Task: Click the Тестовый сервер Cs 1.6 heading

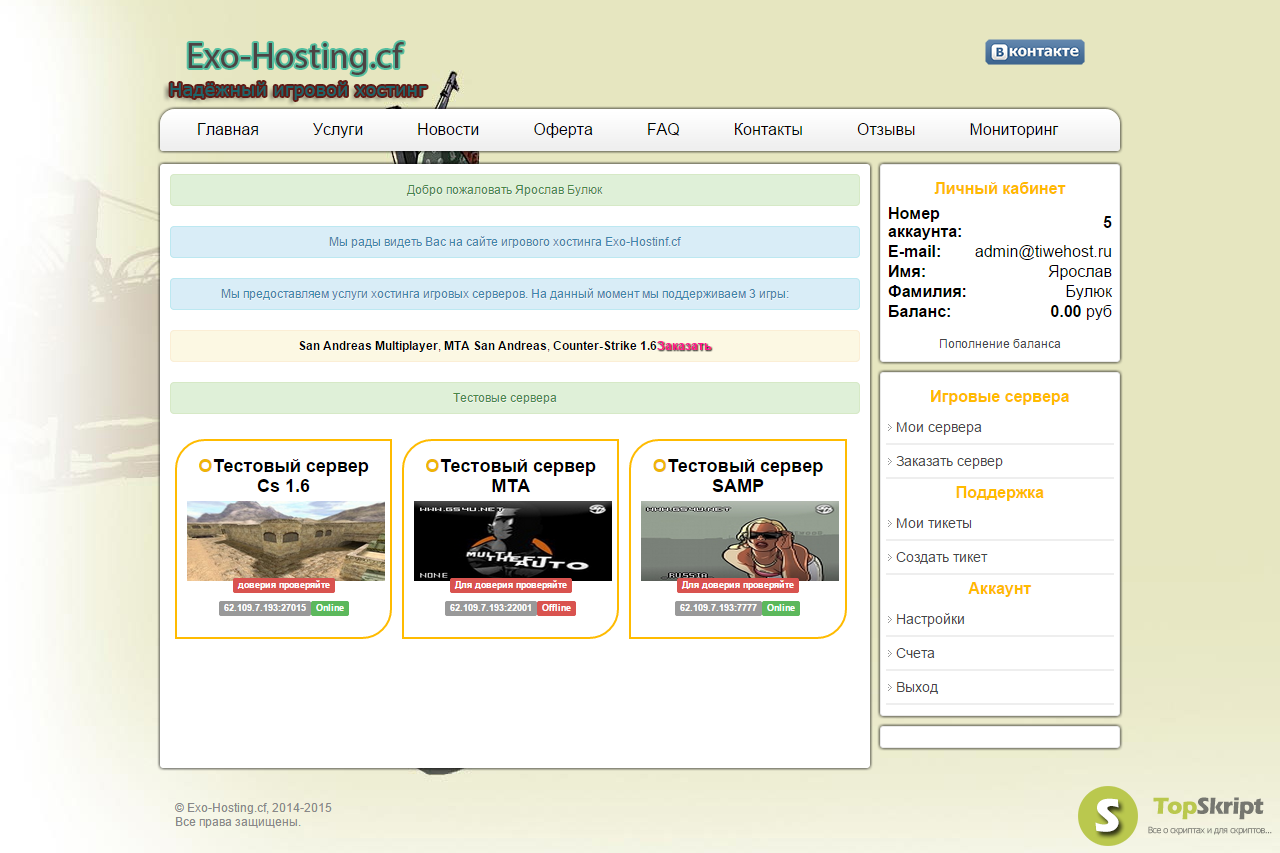Action: (x=284, y=476)
